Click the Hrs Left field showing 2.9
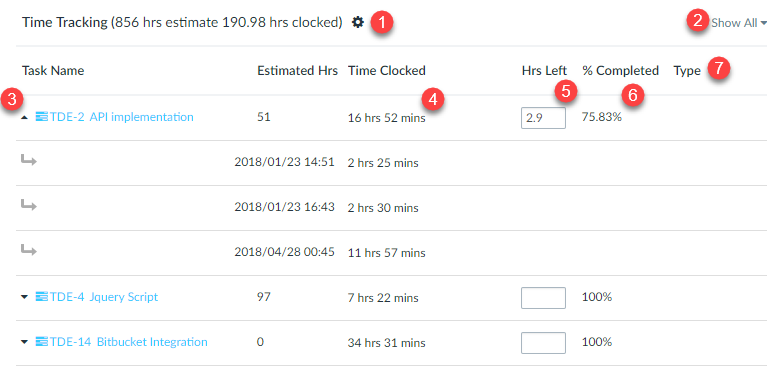The width and height of the screenshot is (776, 372). tap(543, 119)
